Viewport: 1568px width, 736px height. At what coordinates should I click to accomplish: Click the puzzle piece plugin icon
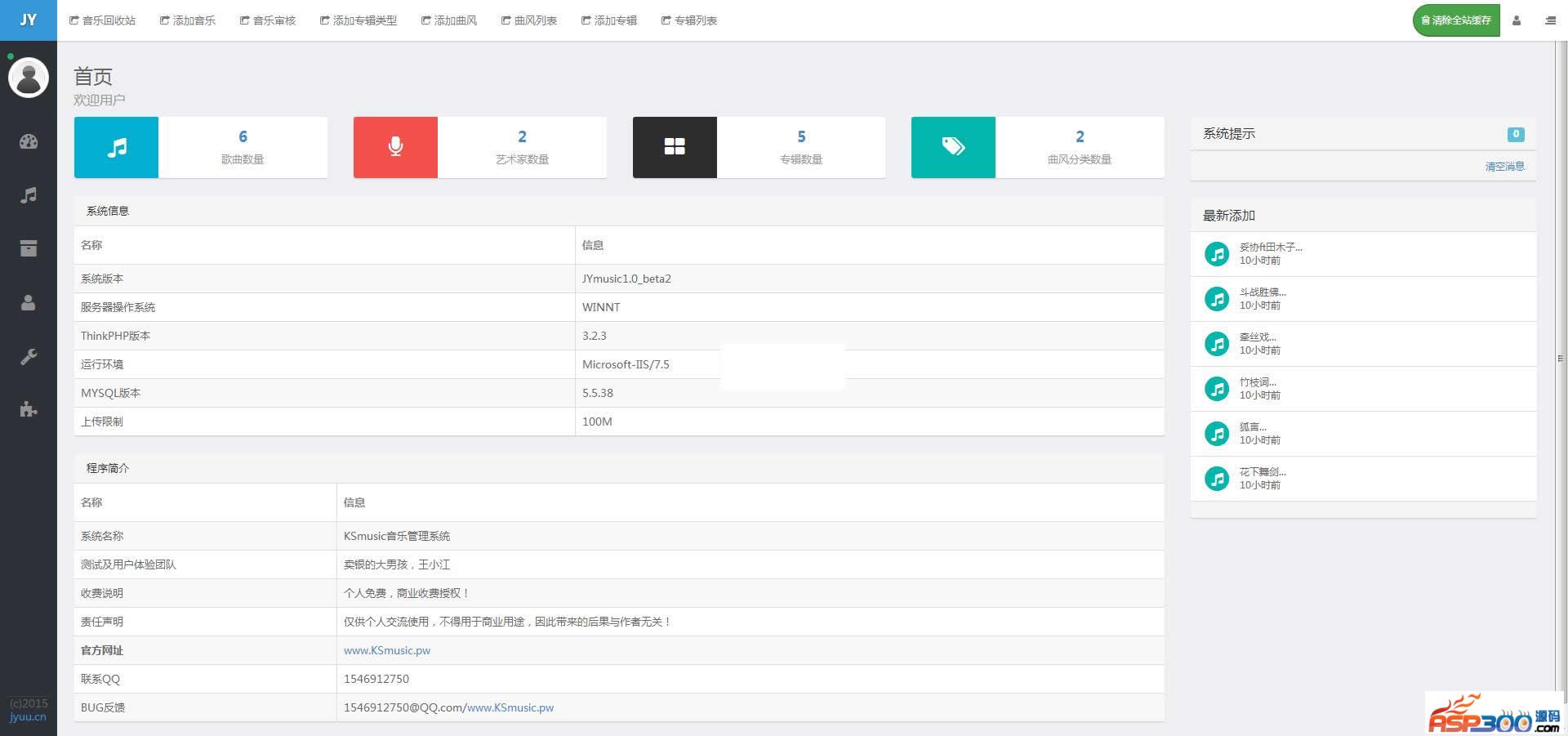(x=29, y=409)
